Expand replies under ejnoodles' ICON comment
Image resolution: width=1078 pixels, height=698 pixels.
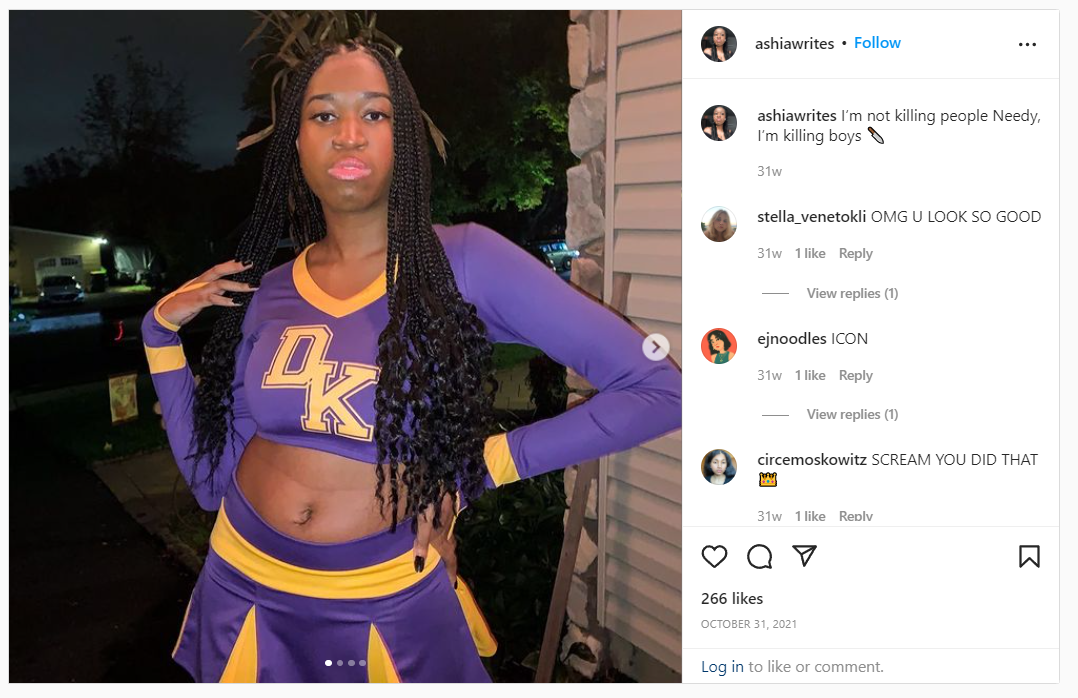852,415
